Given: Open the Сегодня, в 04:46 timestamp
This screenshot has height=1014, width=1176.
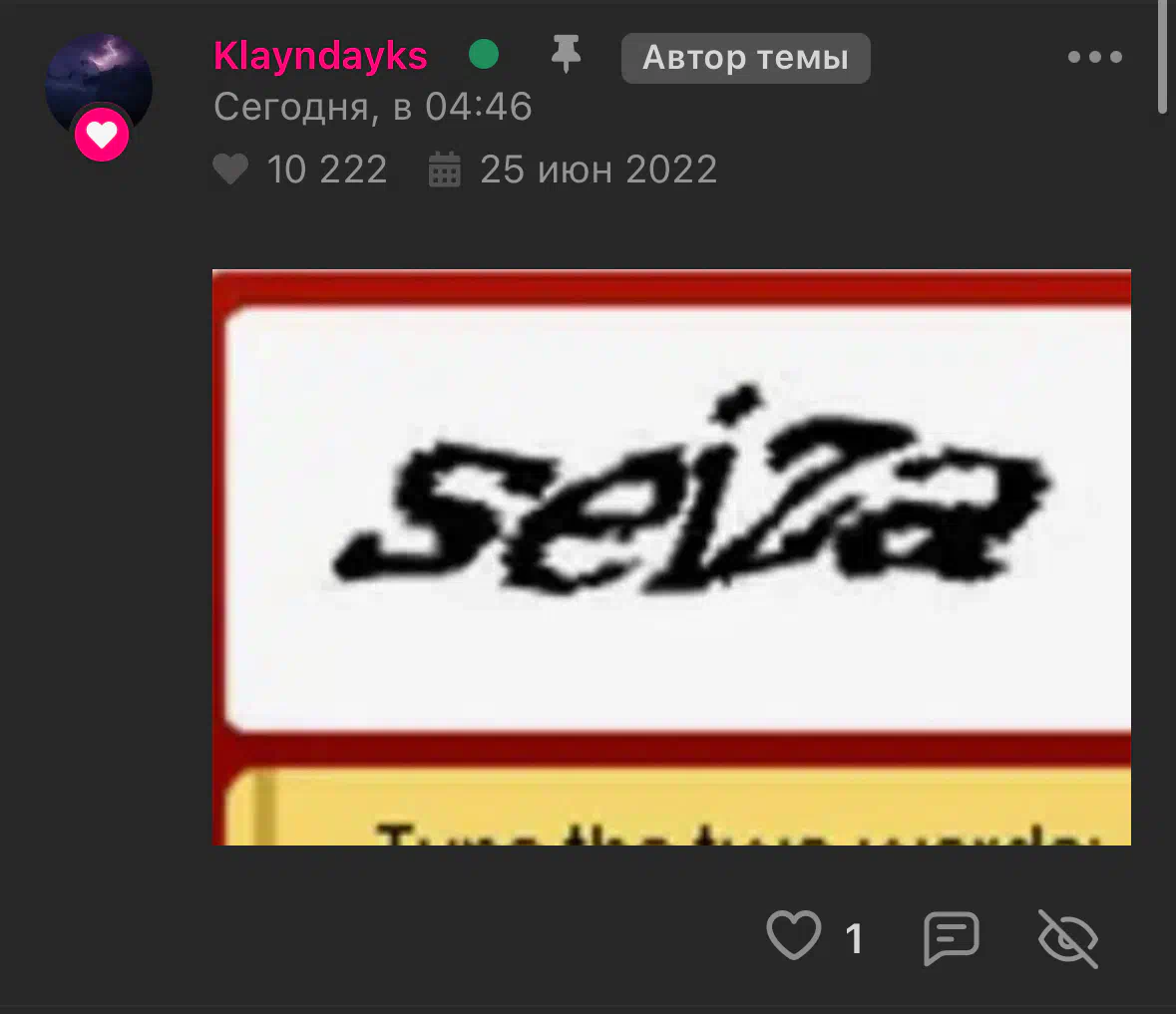Looking at the screenshot, I should point(373,107).
